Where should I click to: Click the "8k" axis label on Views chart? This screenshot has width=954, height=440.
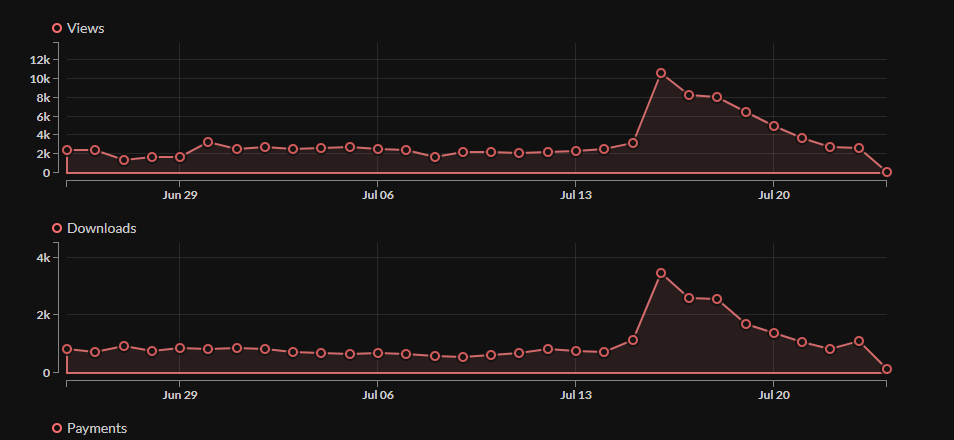pos(43,97)
